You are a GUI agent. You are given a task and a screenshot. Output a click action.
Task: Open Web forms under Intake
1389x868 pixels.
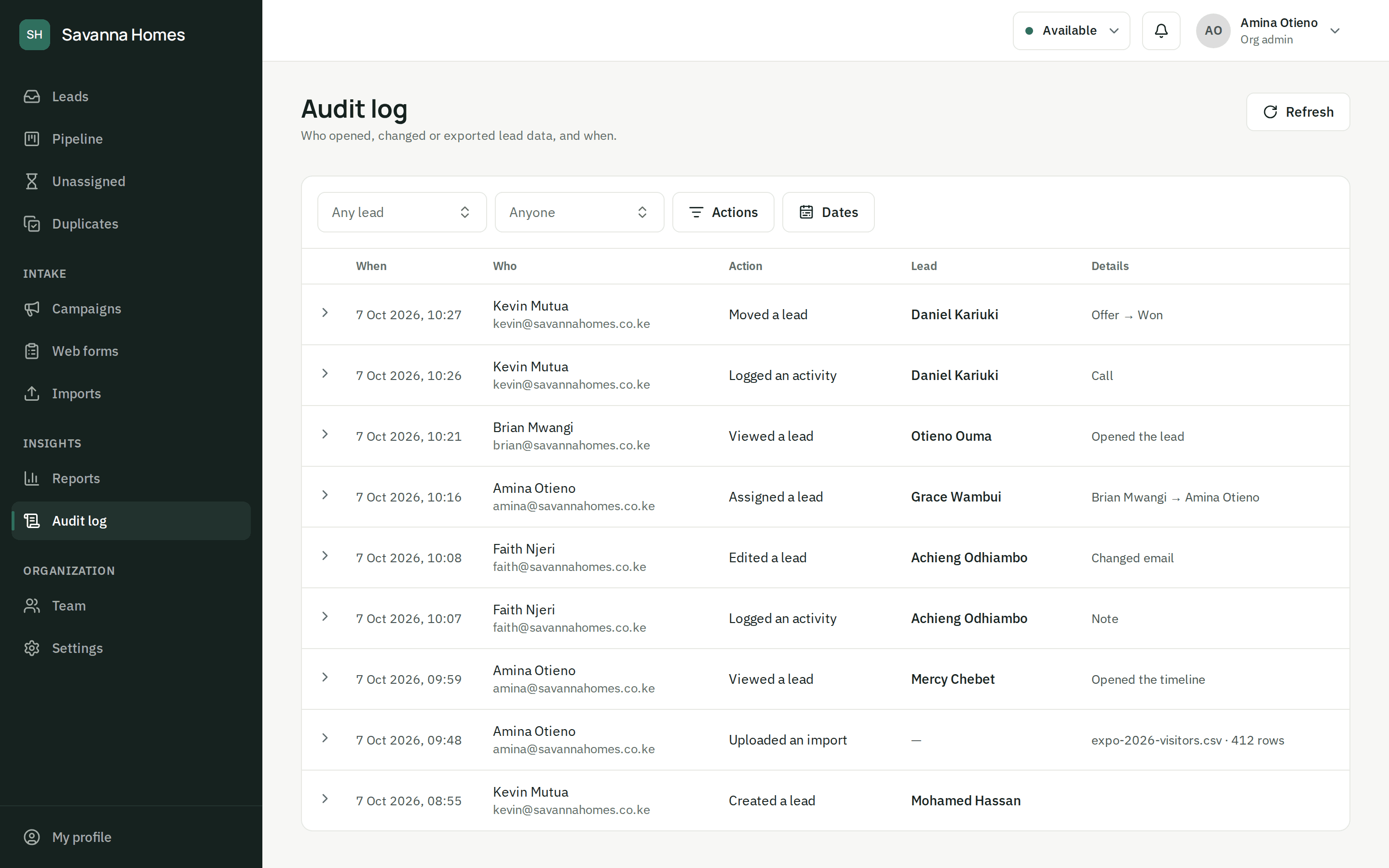[x=131, y=352]
